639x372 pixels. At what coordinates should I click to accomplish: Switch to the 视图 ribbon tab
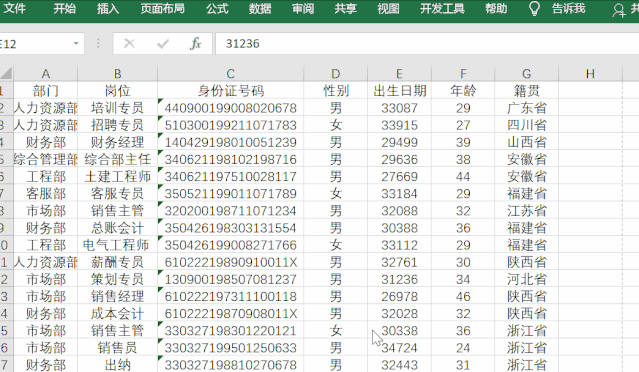(388, 8)
